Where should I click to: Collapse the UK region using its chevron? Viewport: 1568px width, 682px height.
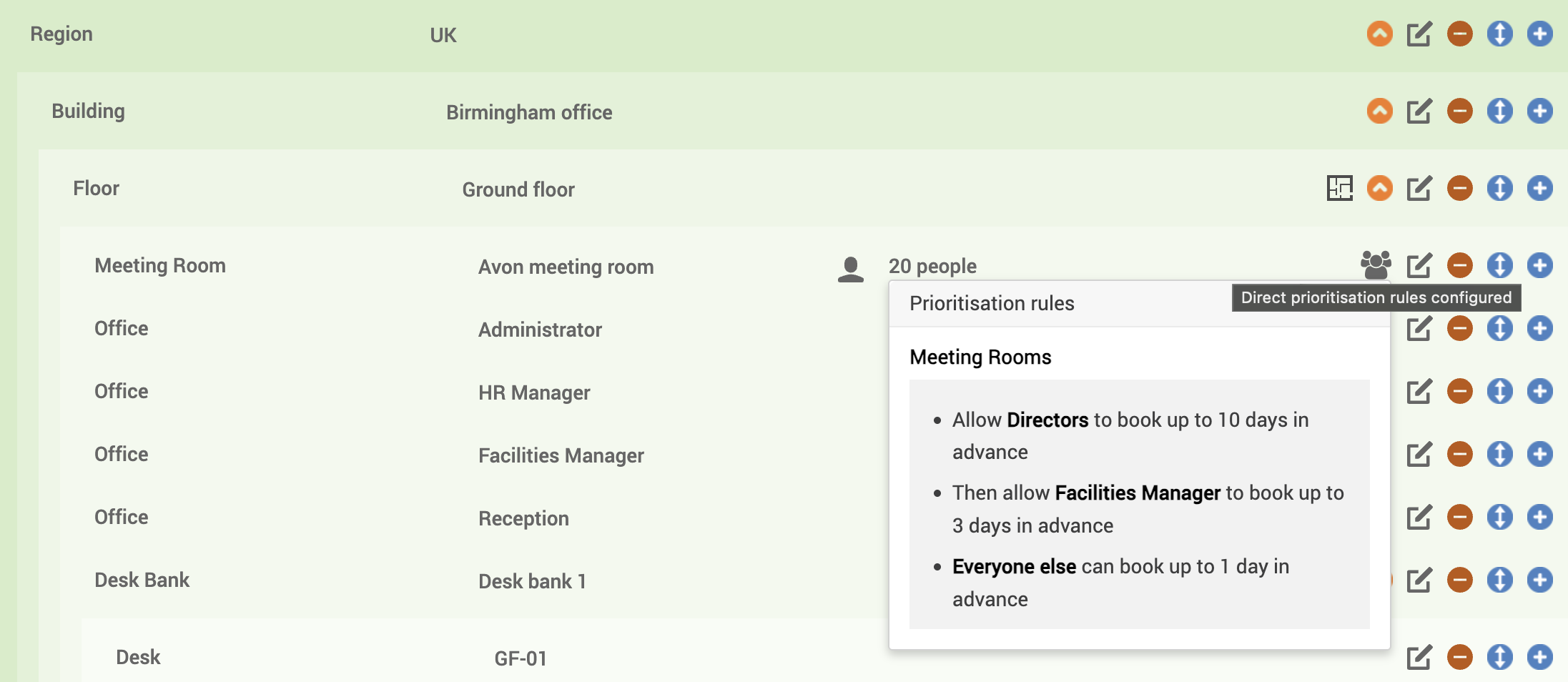pyautogui.click(x=1380, y=33)
